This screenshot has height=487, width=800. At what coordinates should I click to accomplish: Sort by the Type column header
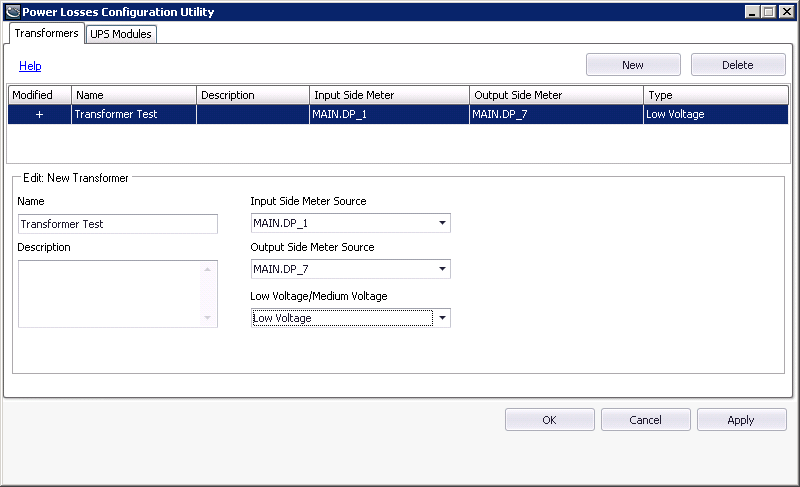[715, 95]
